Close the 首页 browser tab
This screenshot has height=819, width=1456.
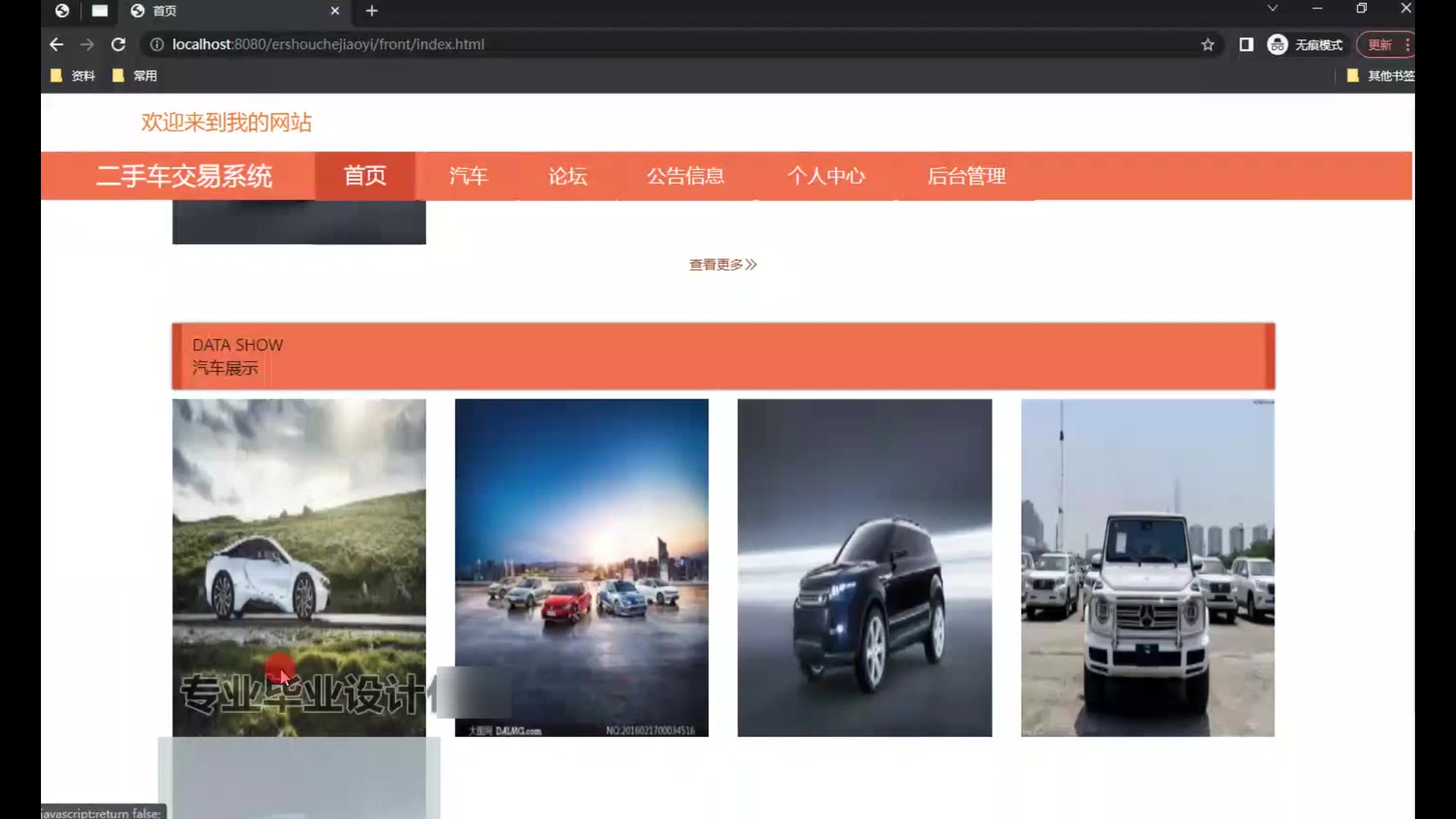click(x=334, y=11)
